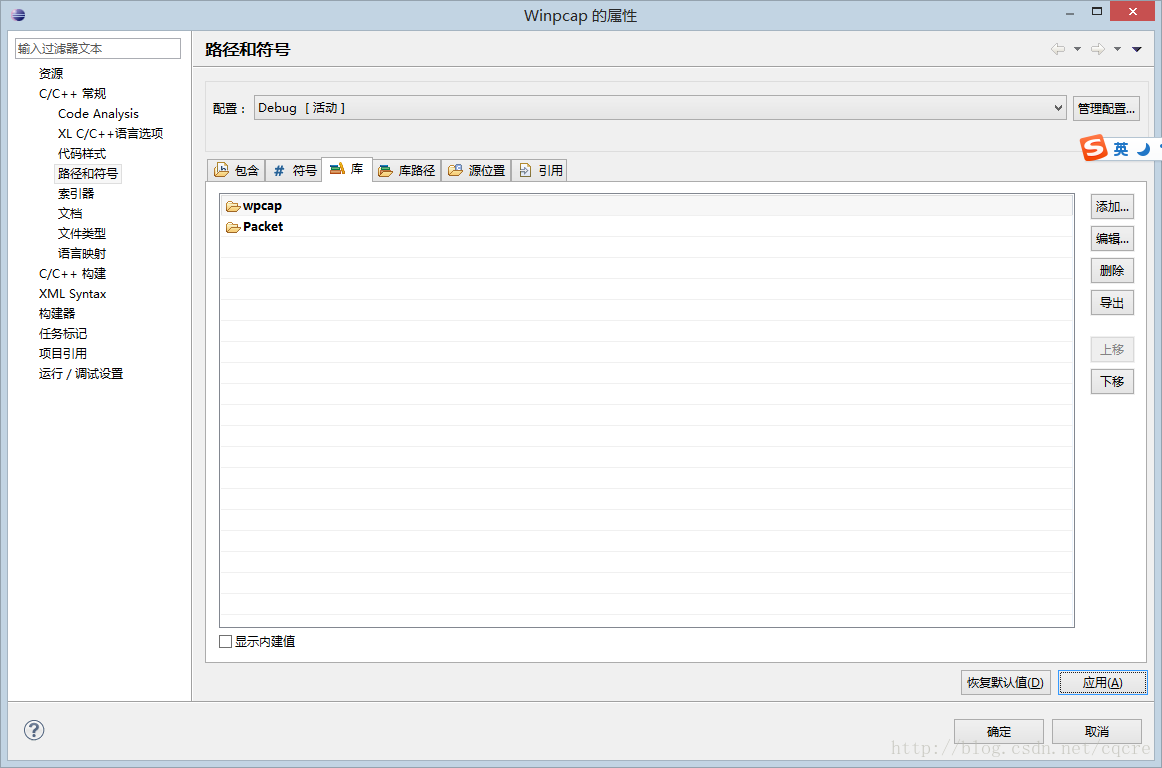The height and width of the screenshot is (768, 1162).
Task: Select XL C/C++语言选项 tree item
Action: 110,133
